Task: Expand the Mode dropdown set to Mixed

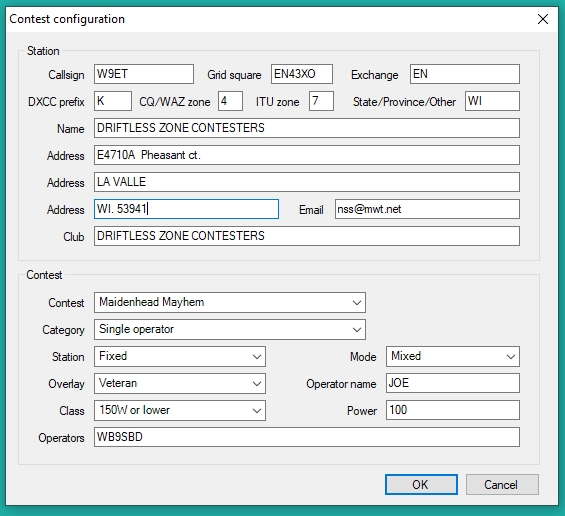Action: click(x=453, y=356)
